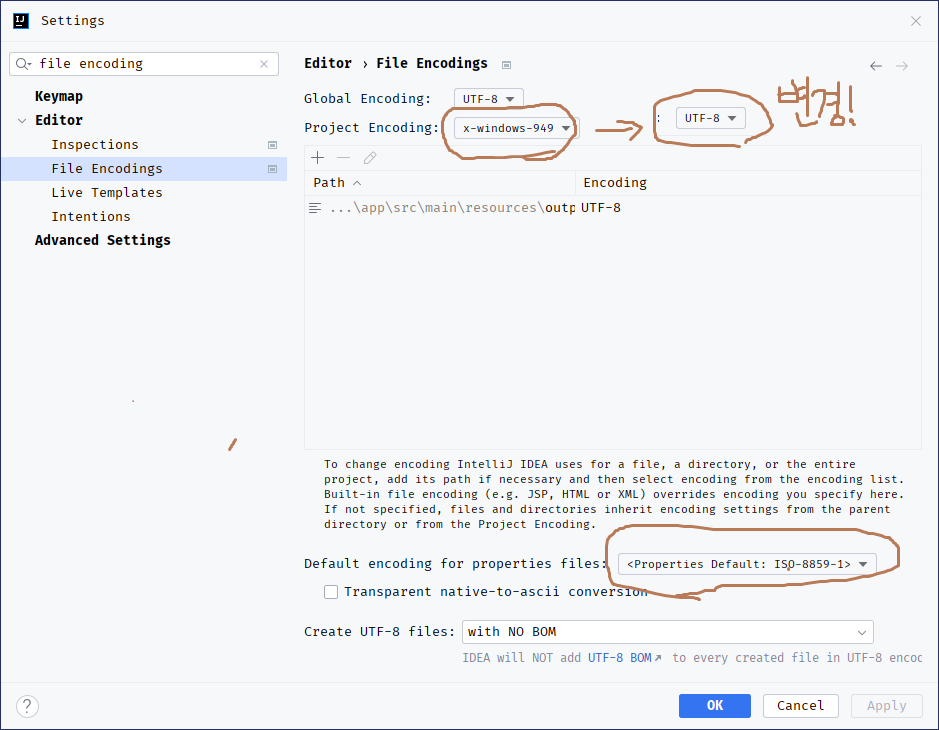The height and width of the screenshot is (730, 939).
Task: Open help with the question mark icon
Action: coord(28,706)
